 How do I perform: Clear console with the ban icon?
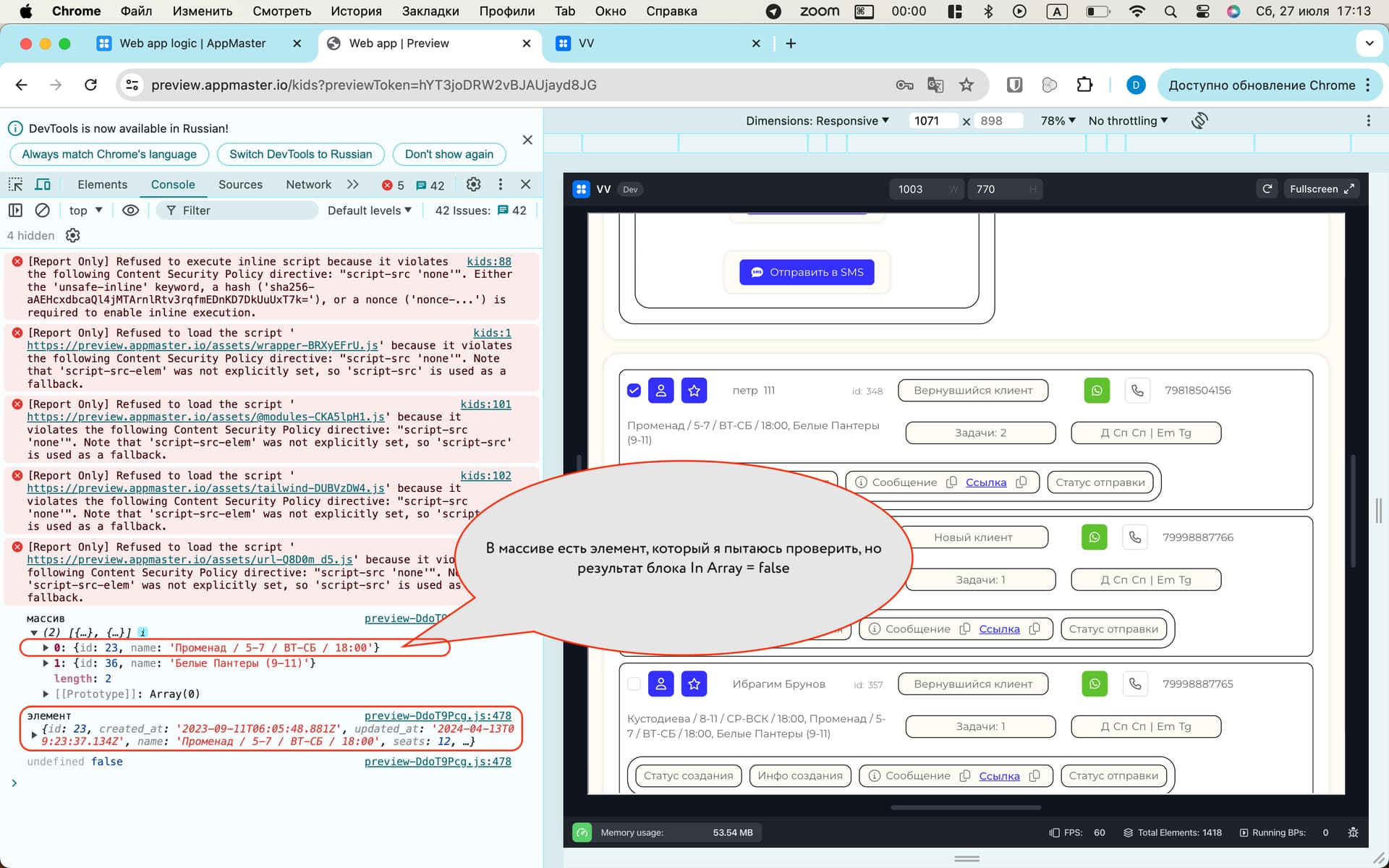(x=43, y=210)
